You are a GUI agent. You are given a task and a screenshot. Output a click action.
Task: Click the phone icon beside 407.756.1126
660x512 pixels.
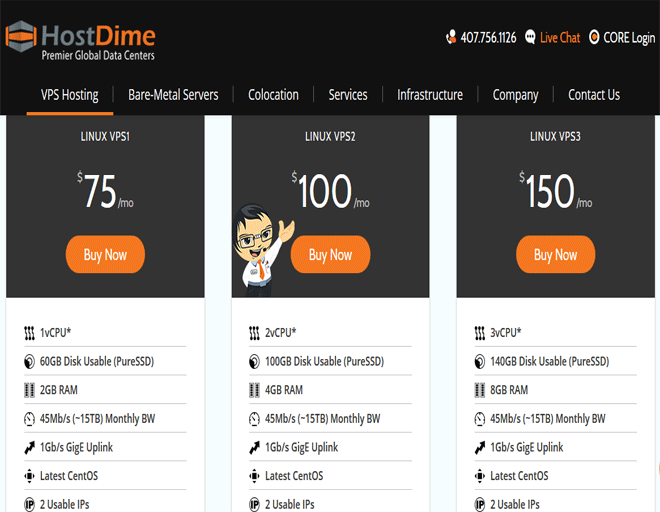pyautogui.click(x=451, y=37)
